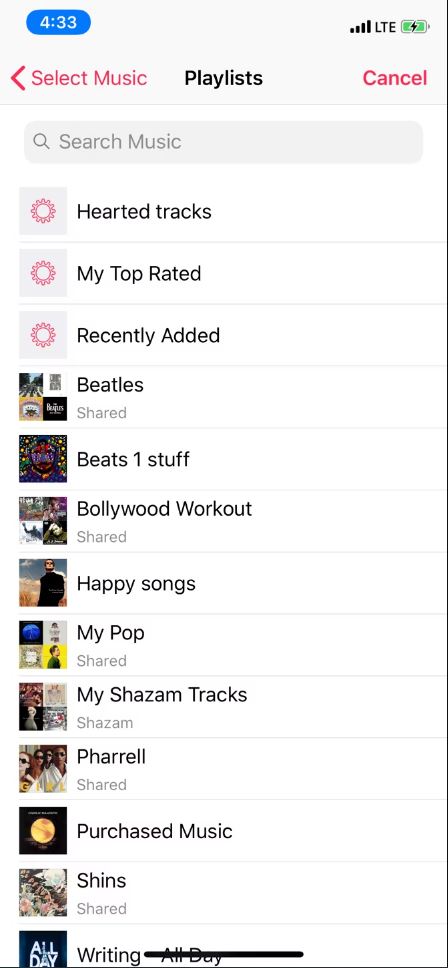Viewport: 448px width, 968px height.
Task: Cancel the music selection
Action: [x=395, y=78]
